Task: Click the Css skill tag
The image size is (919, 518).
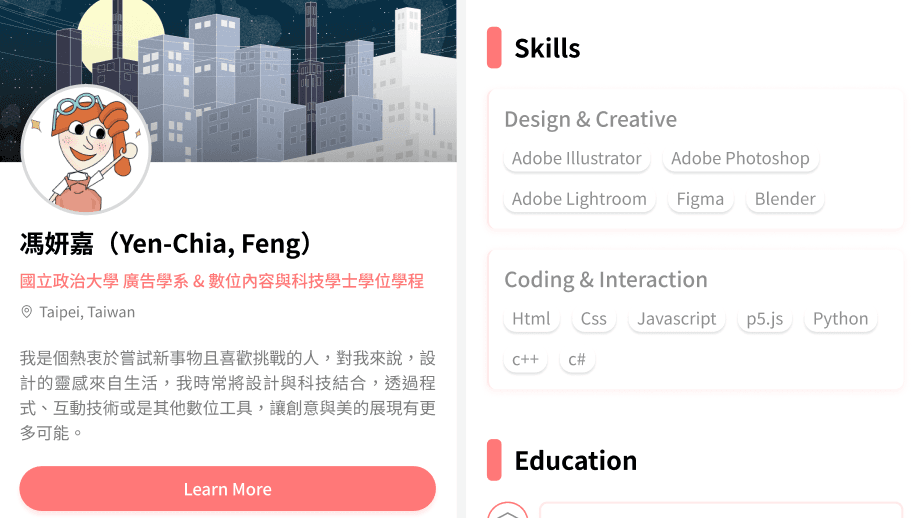Action: pos(594,319)
